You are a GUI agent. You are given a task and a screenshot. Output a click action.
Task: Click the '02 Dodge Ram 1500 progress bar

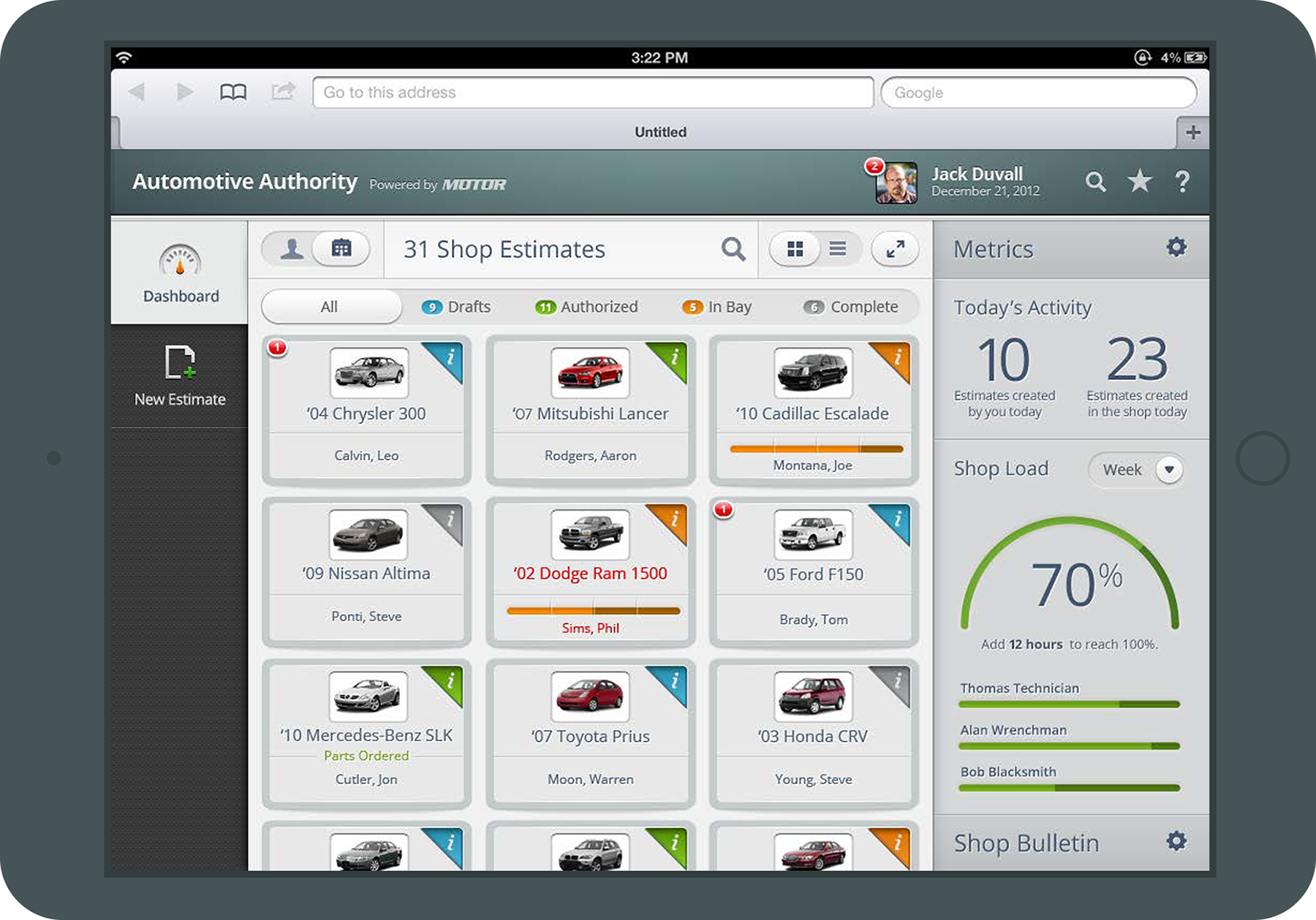click(593, 610)
